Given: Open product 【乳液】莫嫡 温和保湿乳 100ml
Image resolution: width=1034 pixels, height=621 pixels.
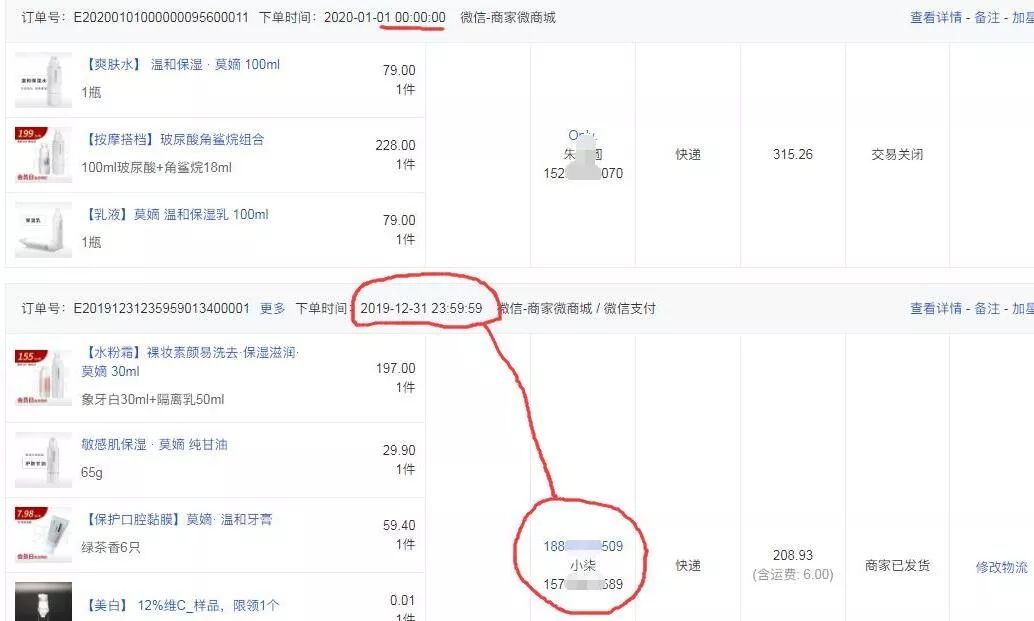Looking at the screenshot, I should pos(175,215).
